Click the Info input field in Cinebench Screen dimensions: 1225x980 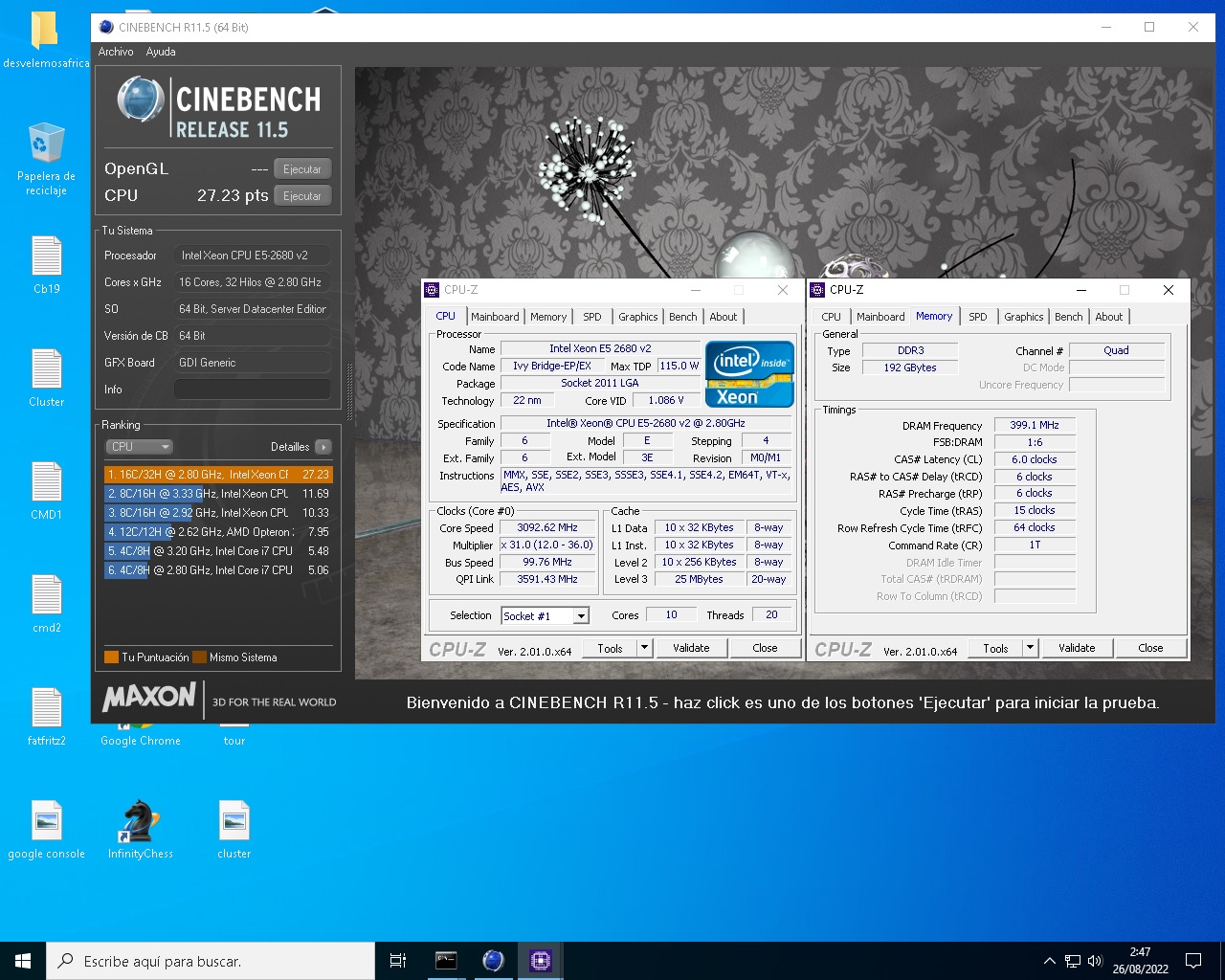253,390
